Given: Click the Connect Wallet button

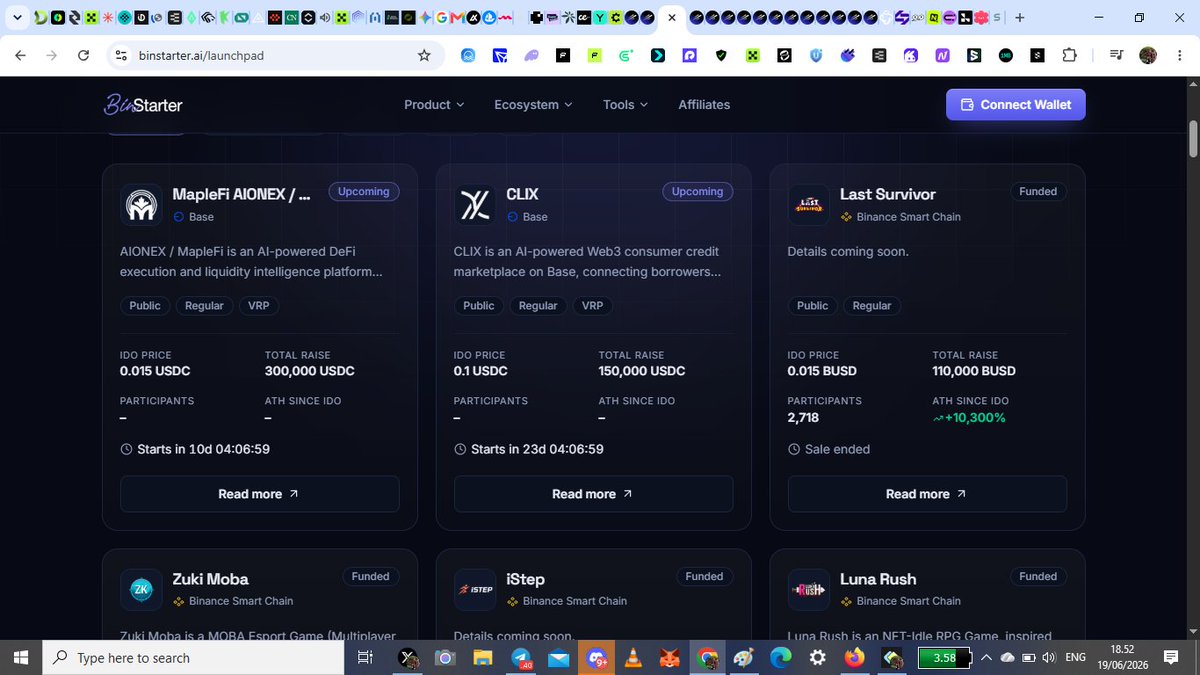Looking at the screenshot, I should [1016, 104].
